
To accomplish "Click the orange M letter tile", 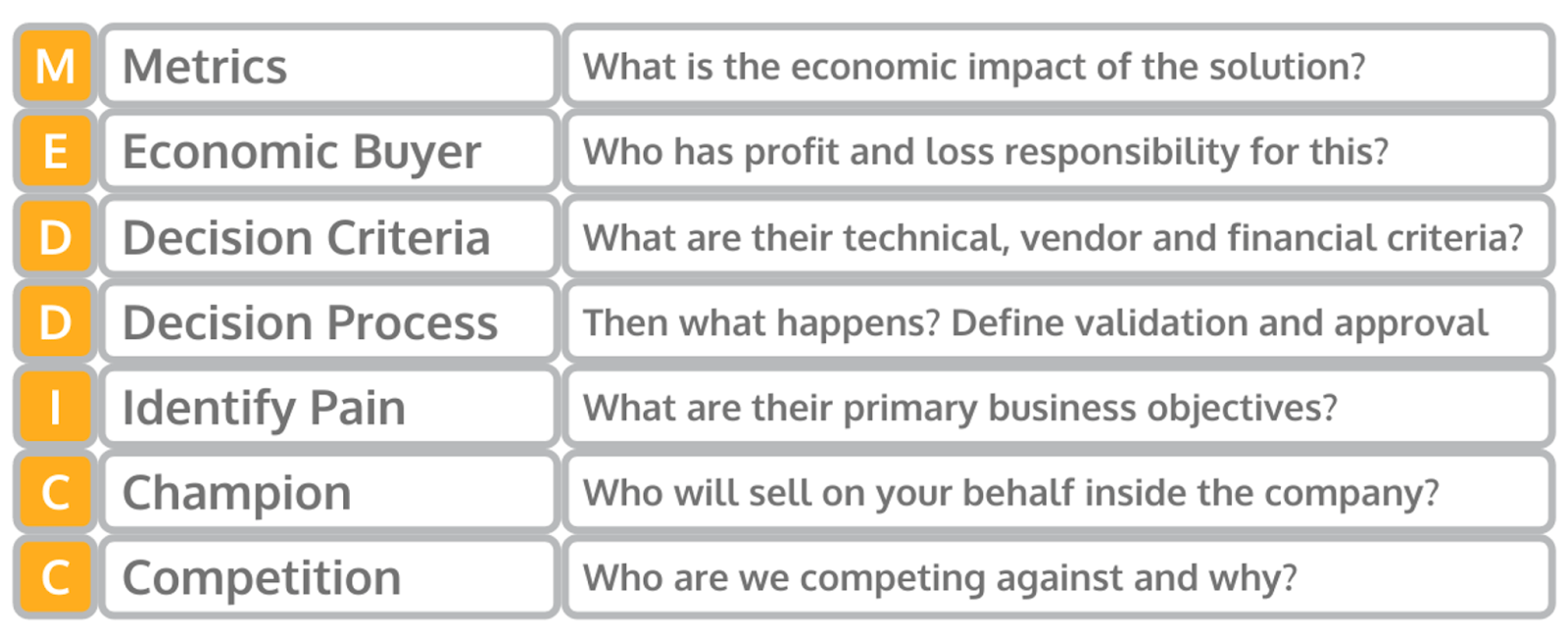I will pyautogui.click(x=55, y=66).
